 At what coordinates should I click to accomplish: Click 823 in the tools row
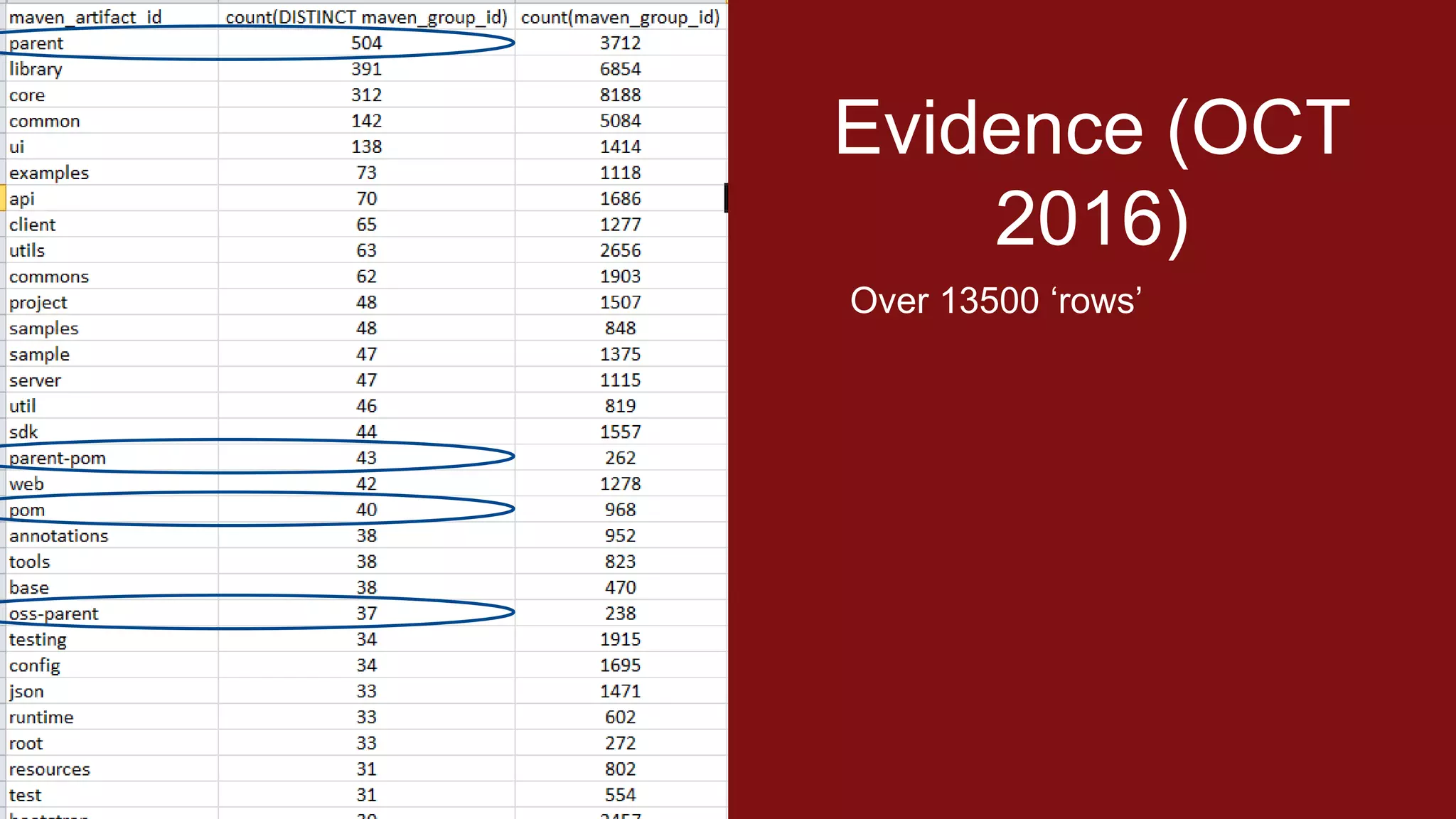[620, 562]
